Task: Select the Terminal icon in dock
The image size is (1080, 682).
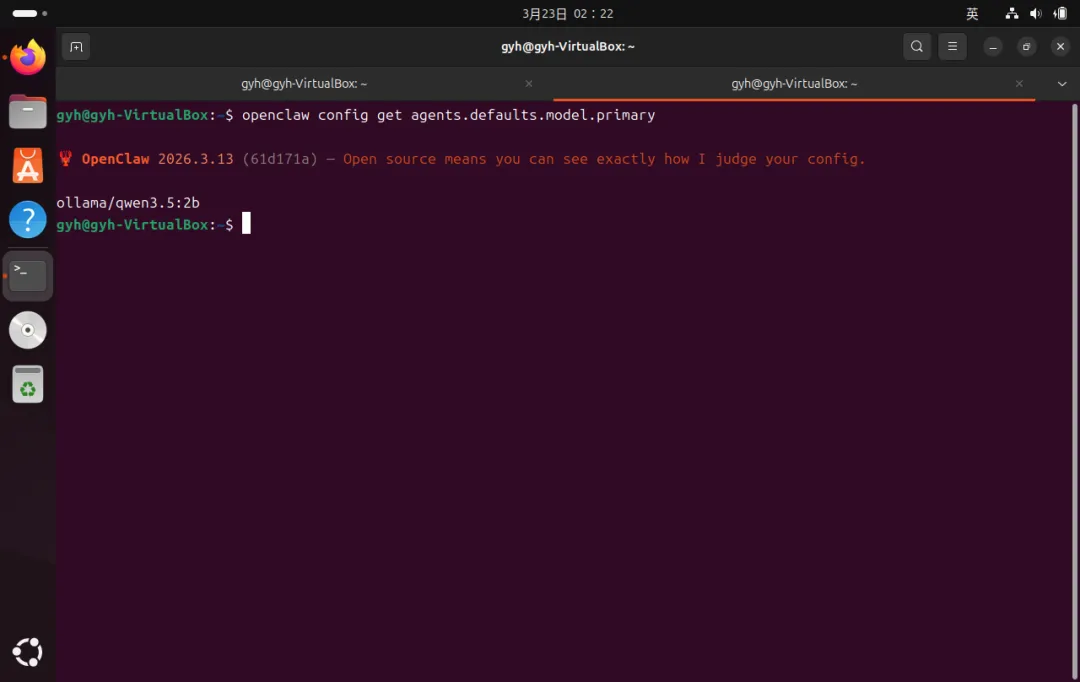Action: 28,275
